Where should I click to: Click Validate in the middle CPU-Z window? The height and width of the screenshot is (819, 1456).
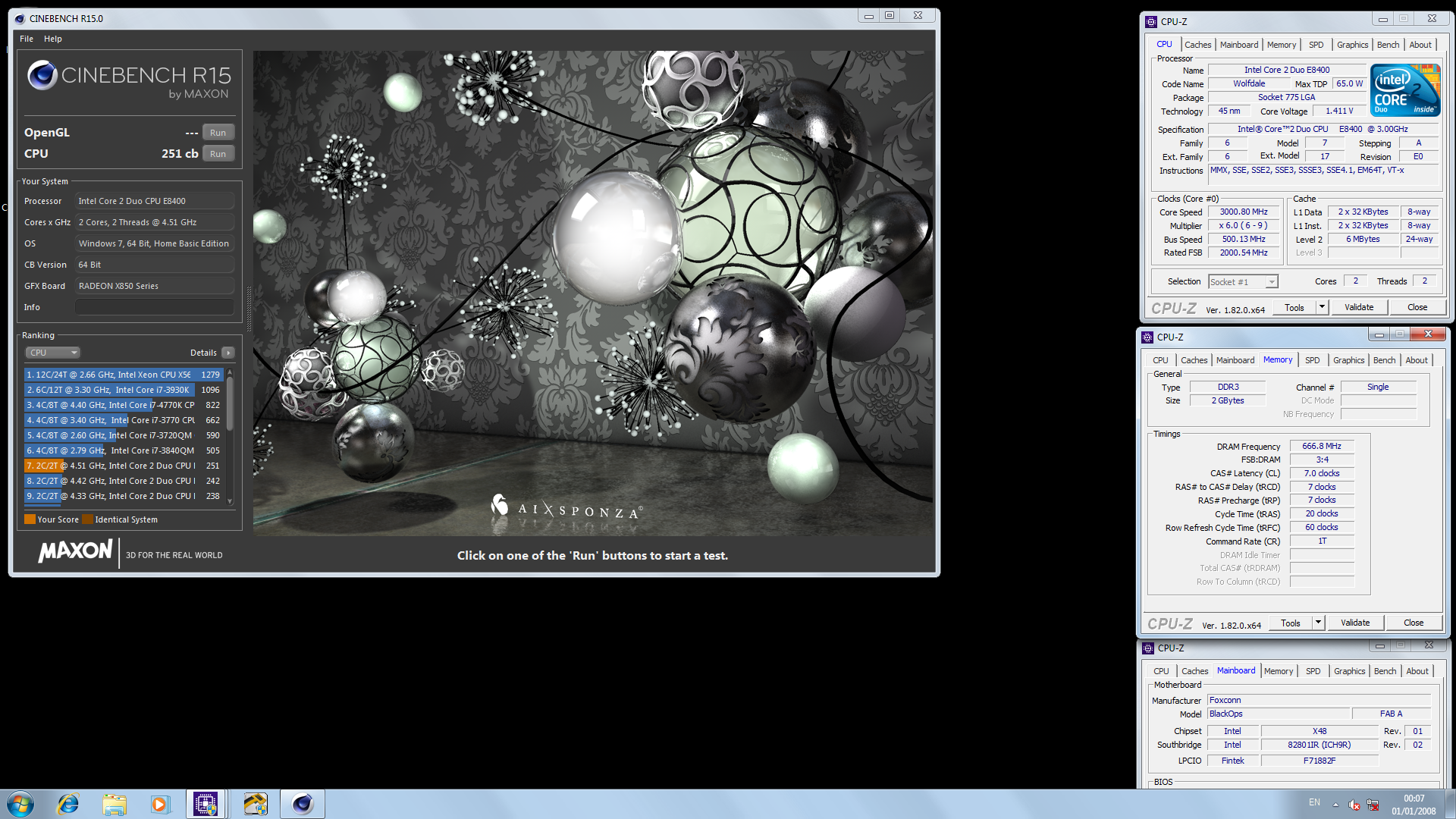point(1355,623)
